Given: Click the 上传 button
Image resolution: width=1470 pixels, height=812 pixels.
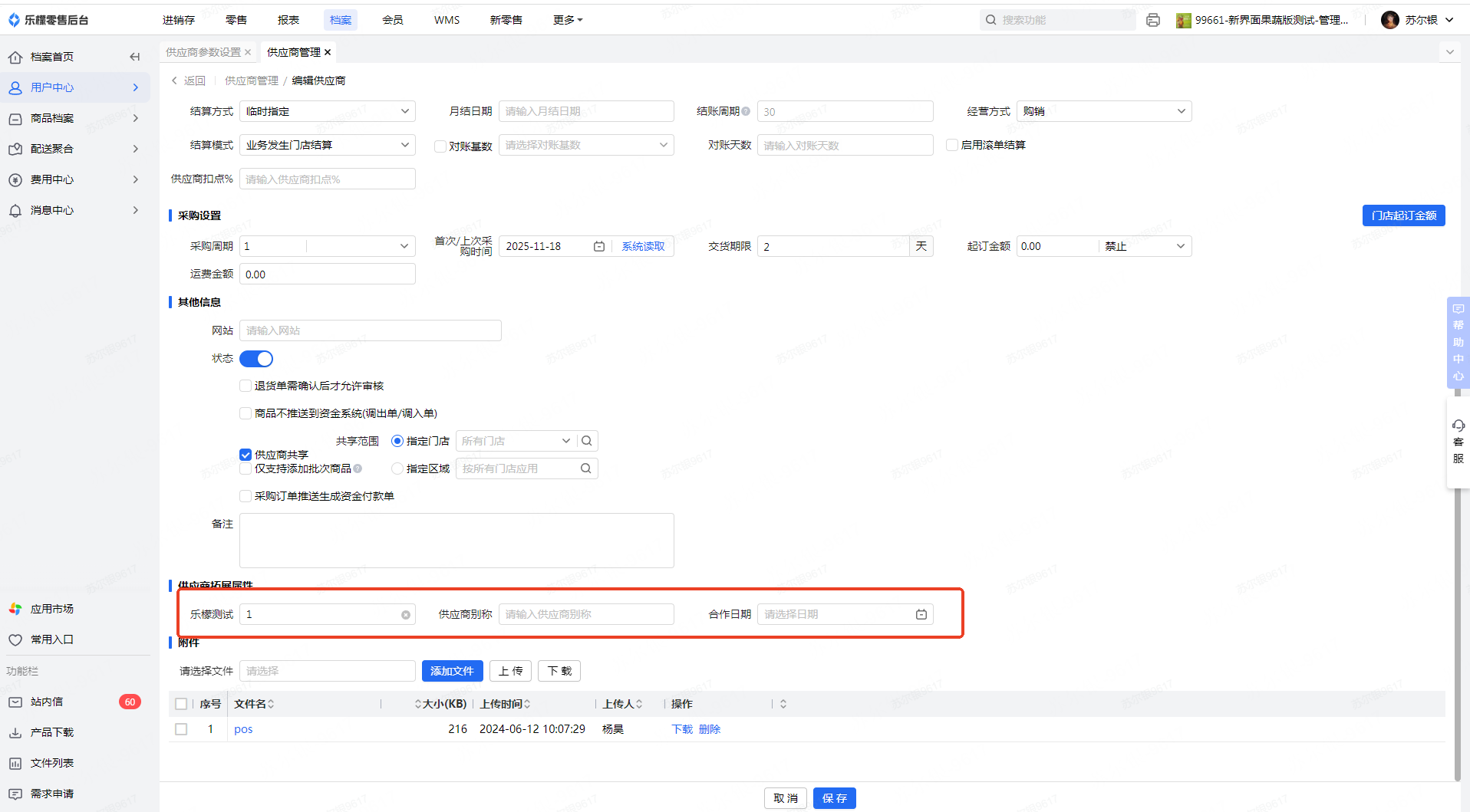Looking at the screenshot, I should click(x=511, y=671).
